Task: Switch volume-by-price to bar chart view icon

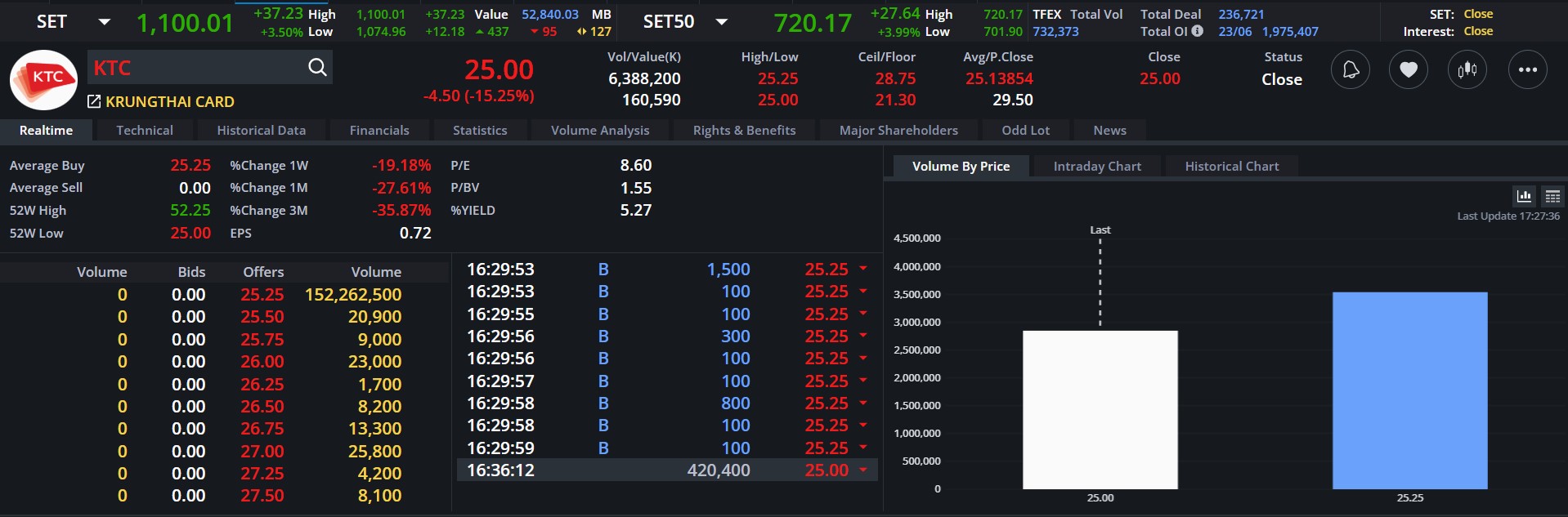Action: tap(1524, 196)
